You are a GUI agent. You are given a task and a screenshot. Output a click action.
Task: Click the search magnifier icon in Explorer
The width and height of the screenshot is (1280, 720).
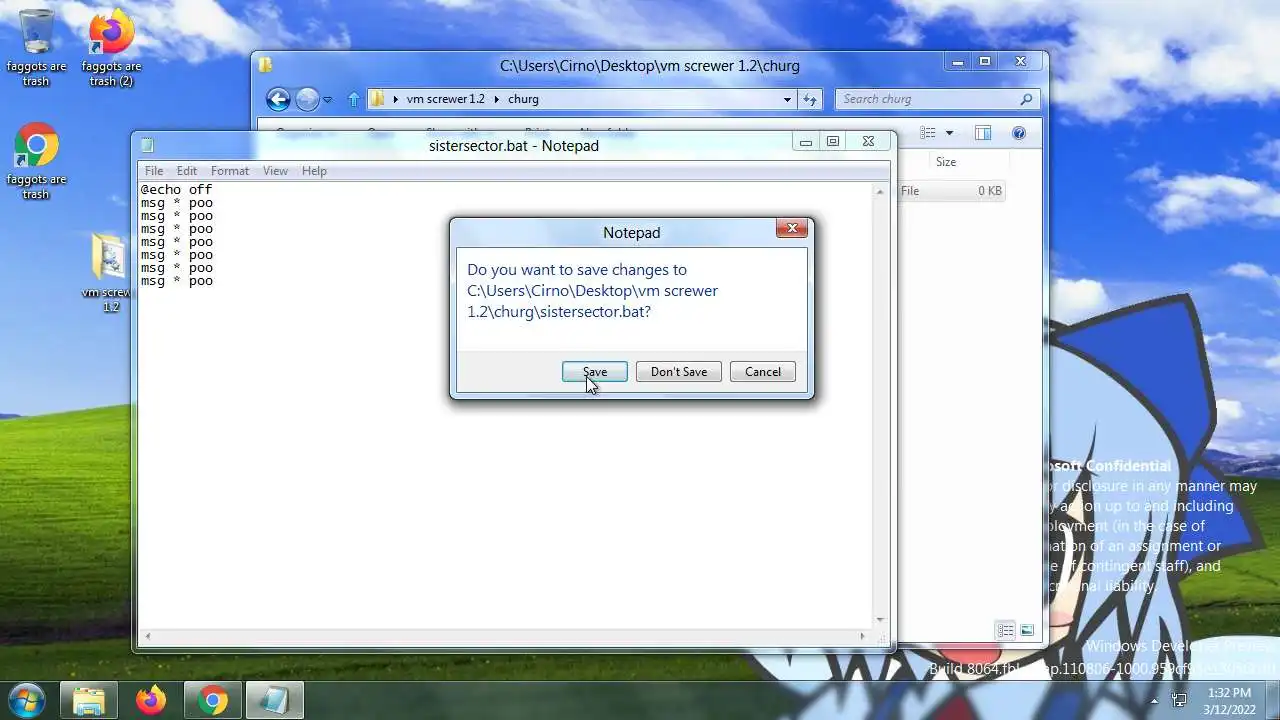tap(1026, 99)
